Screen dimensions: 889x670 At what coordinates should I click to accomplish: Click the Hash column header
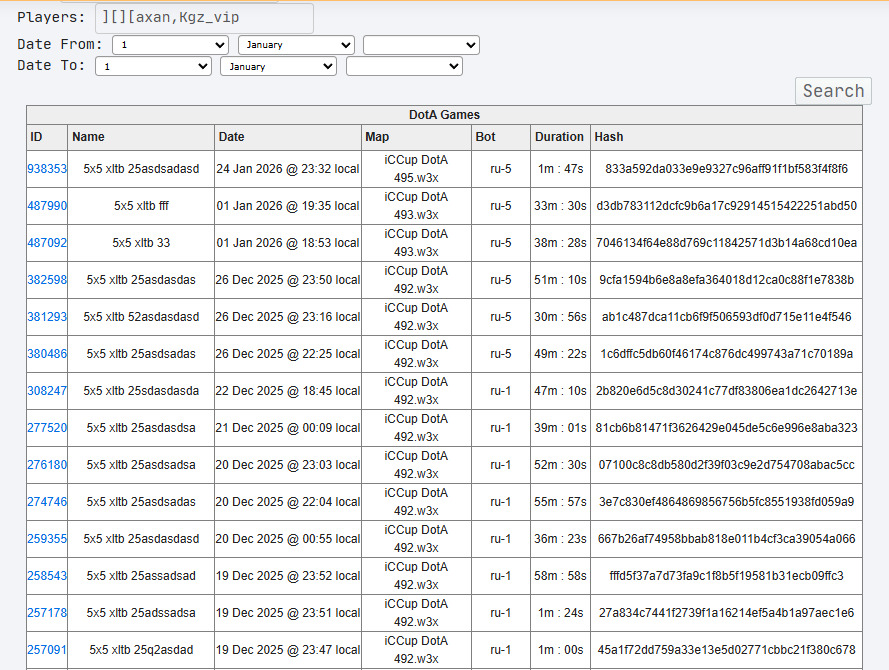[726, 137]
